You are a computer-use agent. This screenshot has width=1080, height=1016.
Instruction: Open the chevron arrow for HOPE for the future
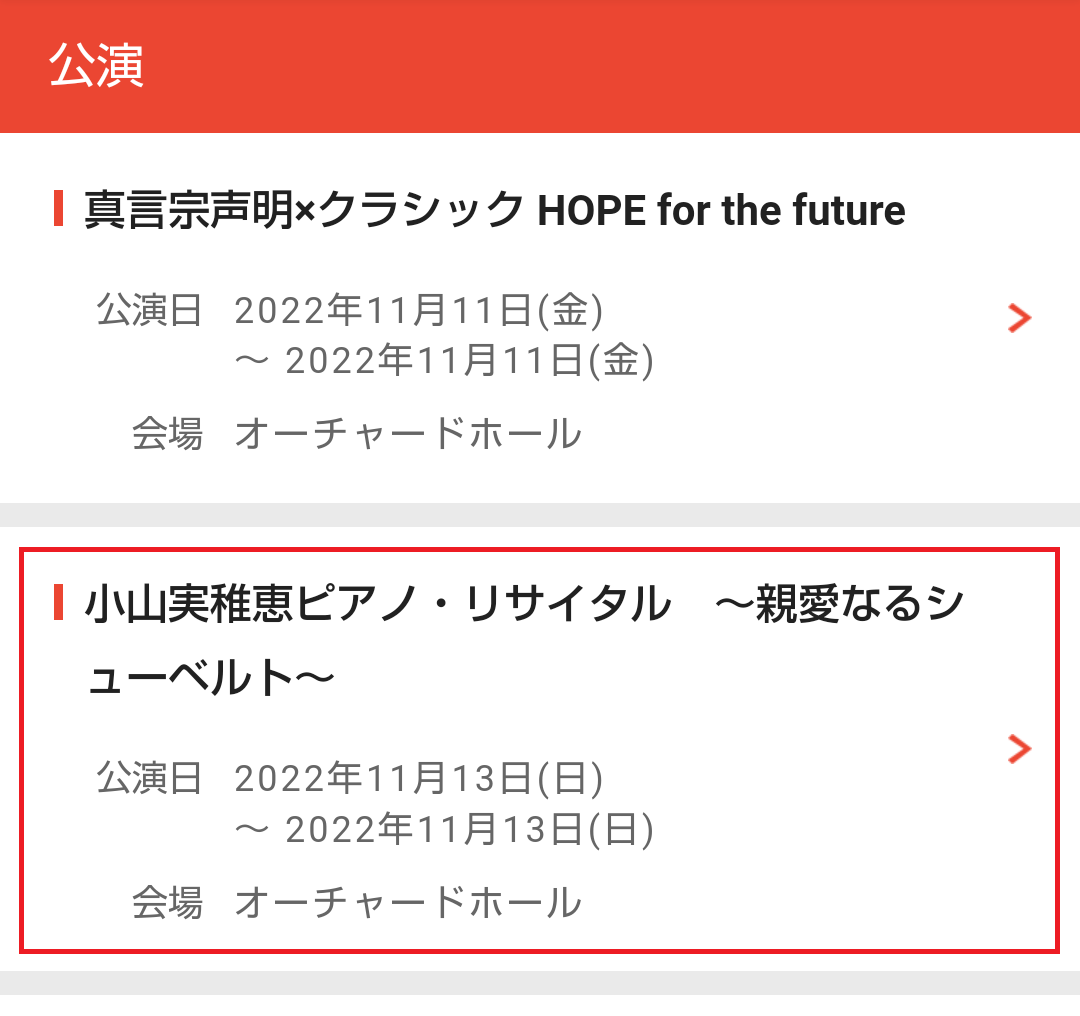point(1019,318)
